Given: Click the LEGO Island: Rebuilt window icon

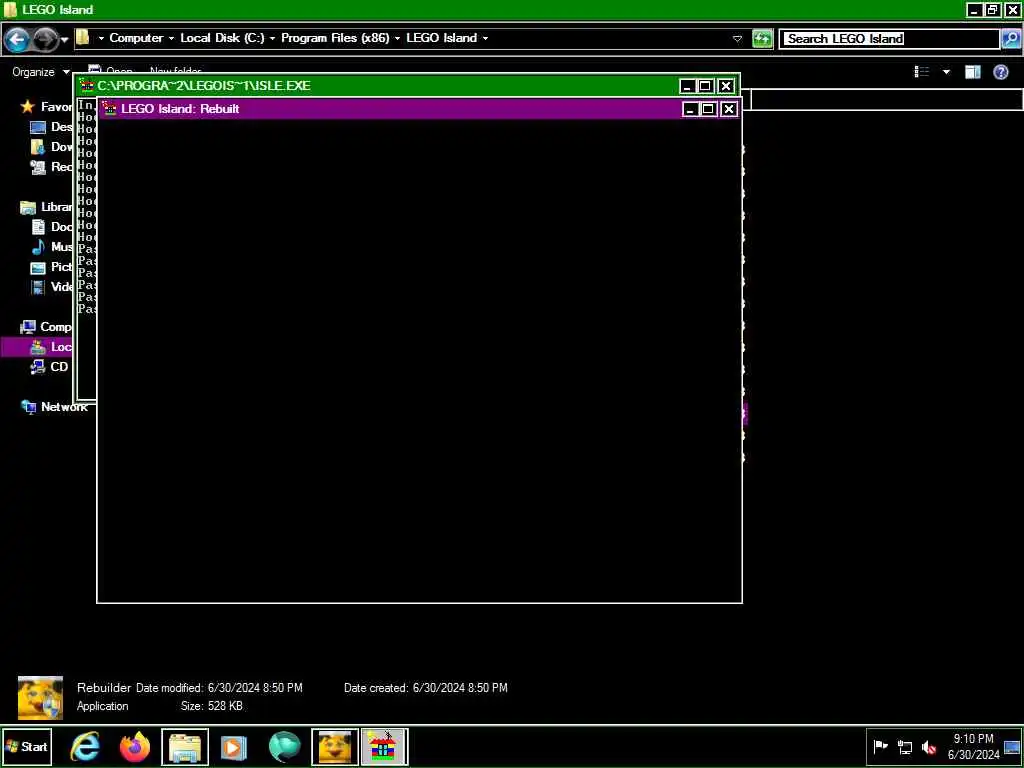Looking at the screenshot, I should 110,108.
